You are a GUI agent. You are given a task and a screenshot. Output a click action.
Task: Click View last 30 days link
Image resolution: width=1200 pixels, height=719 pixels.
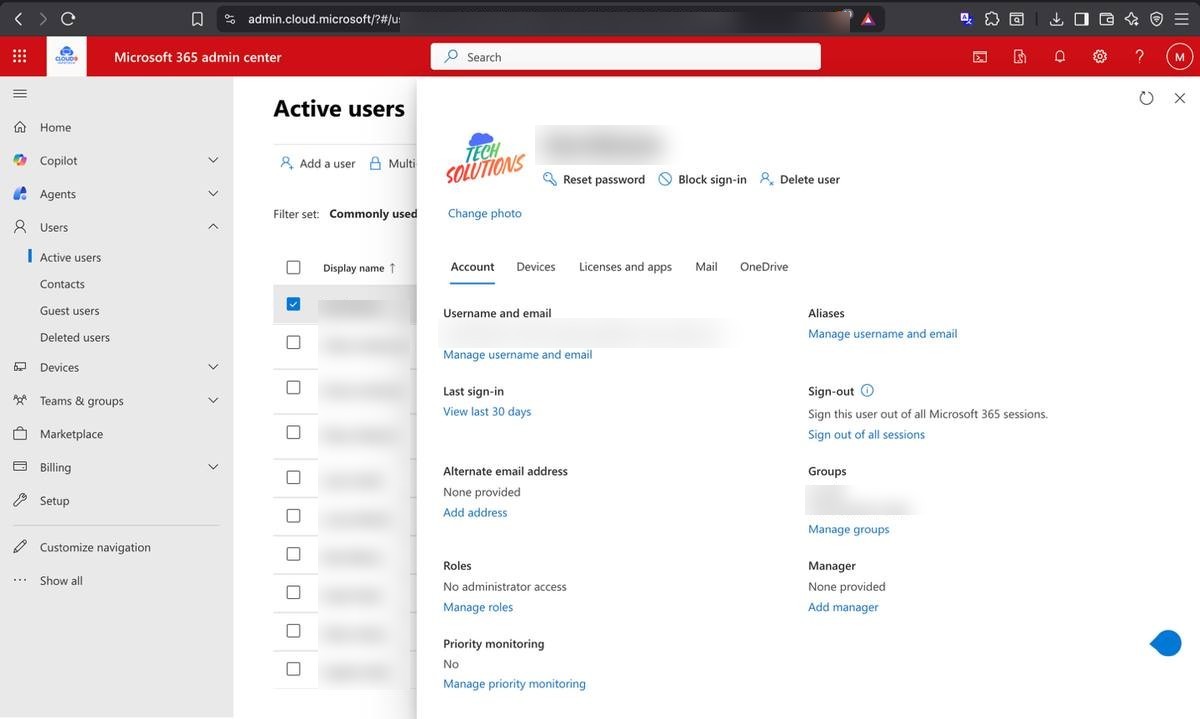[x=487, y=411]
